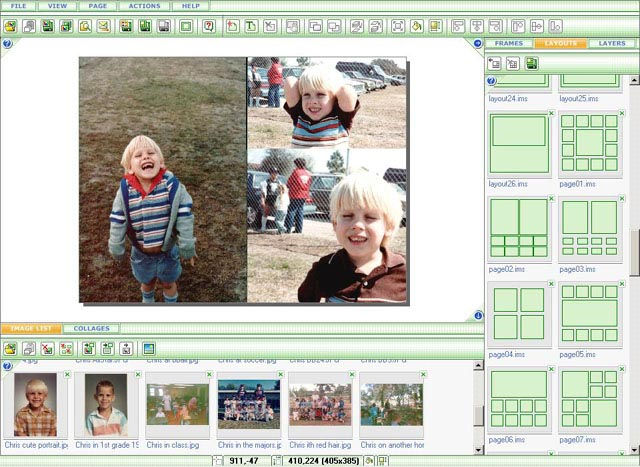
Task: Click the layouts panel scrollbar down arrow
Action: (x=634, y=449)
